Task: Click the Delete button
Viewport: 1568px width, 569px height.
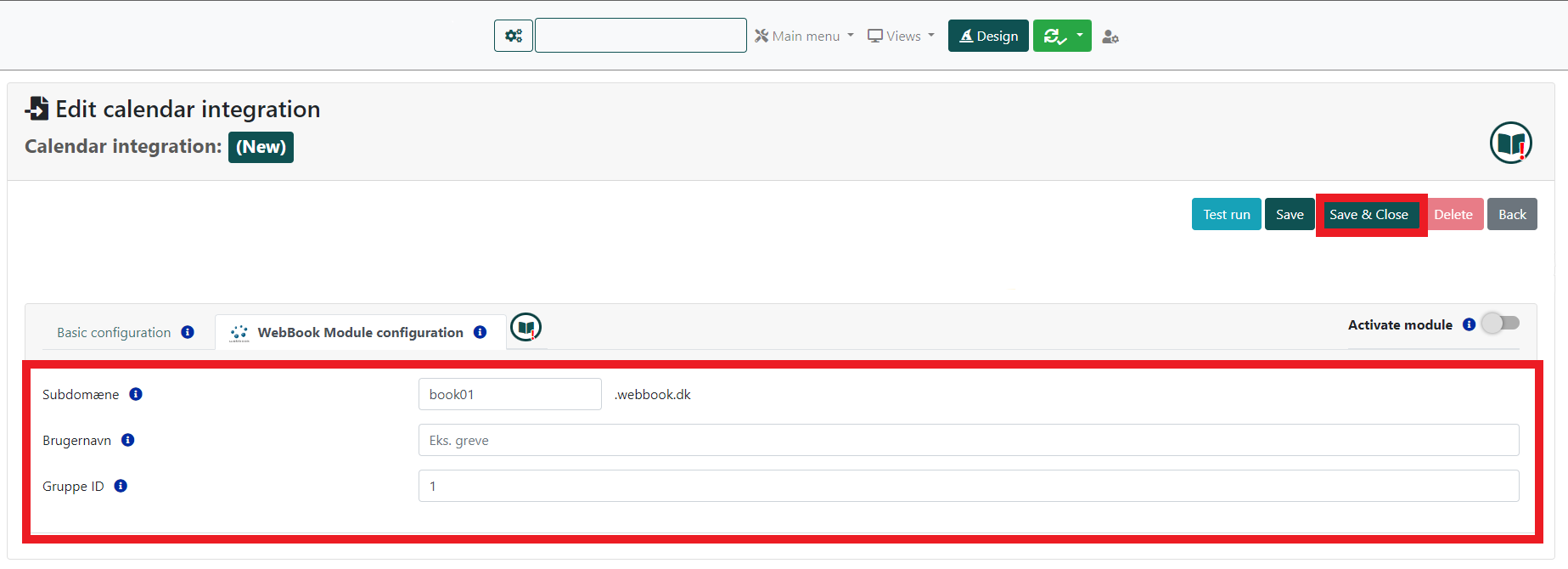Action: click(1453, 214)
